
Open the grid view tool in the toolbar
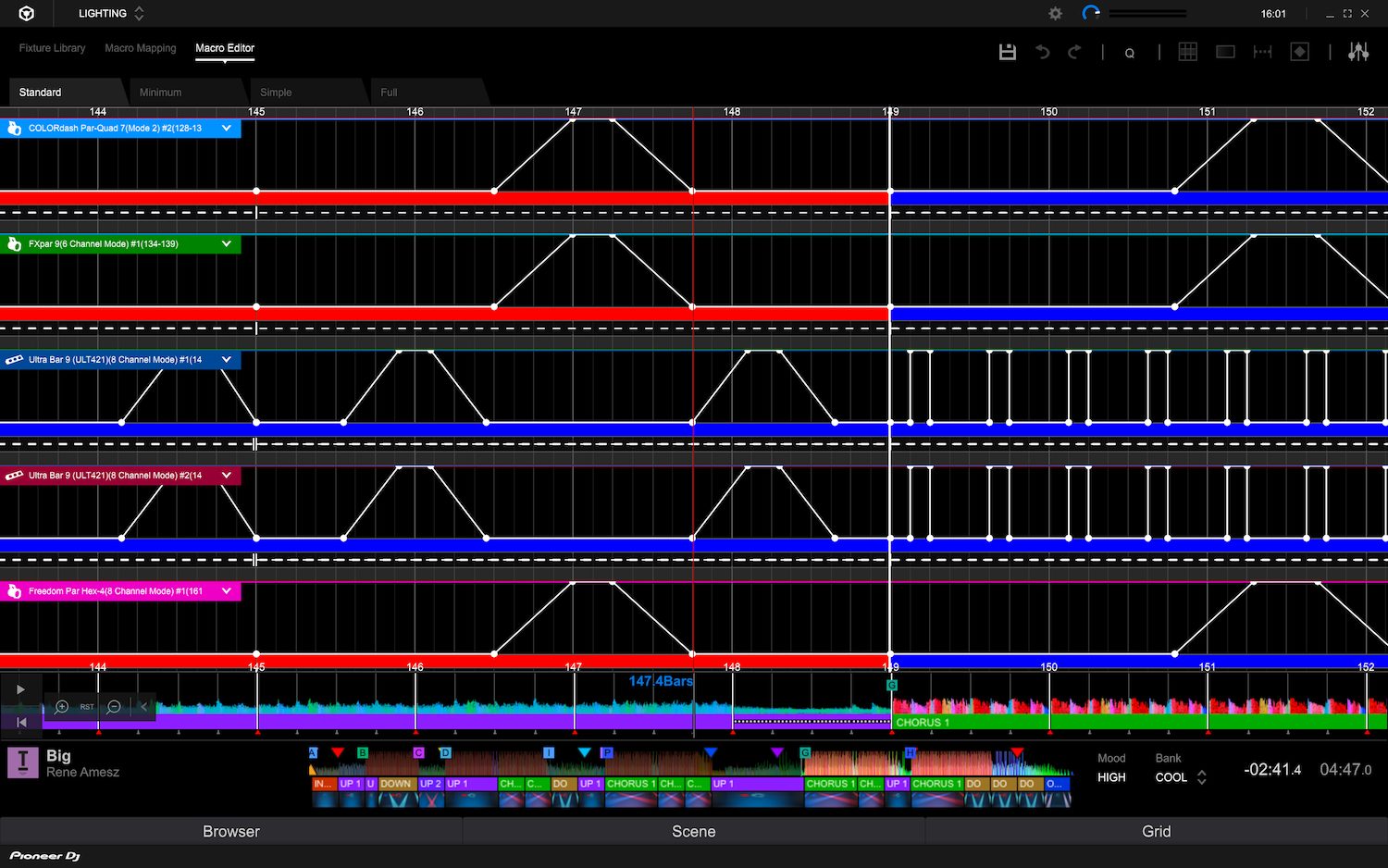[x=1188, y=52]
